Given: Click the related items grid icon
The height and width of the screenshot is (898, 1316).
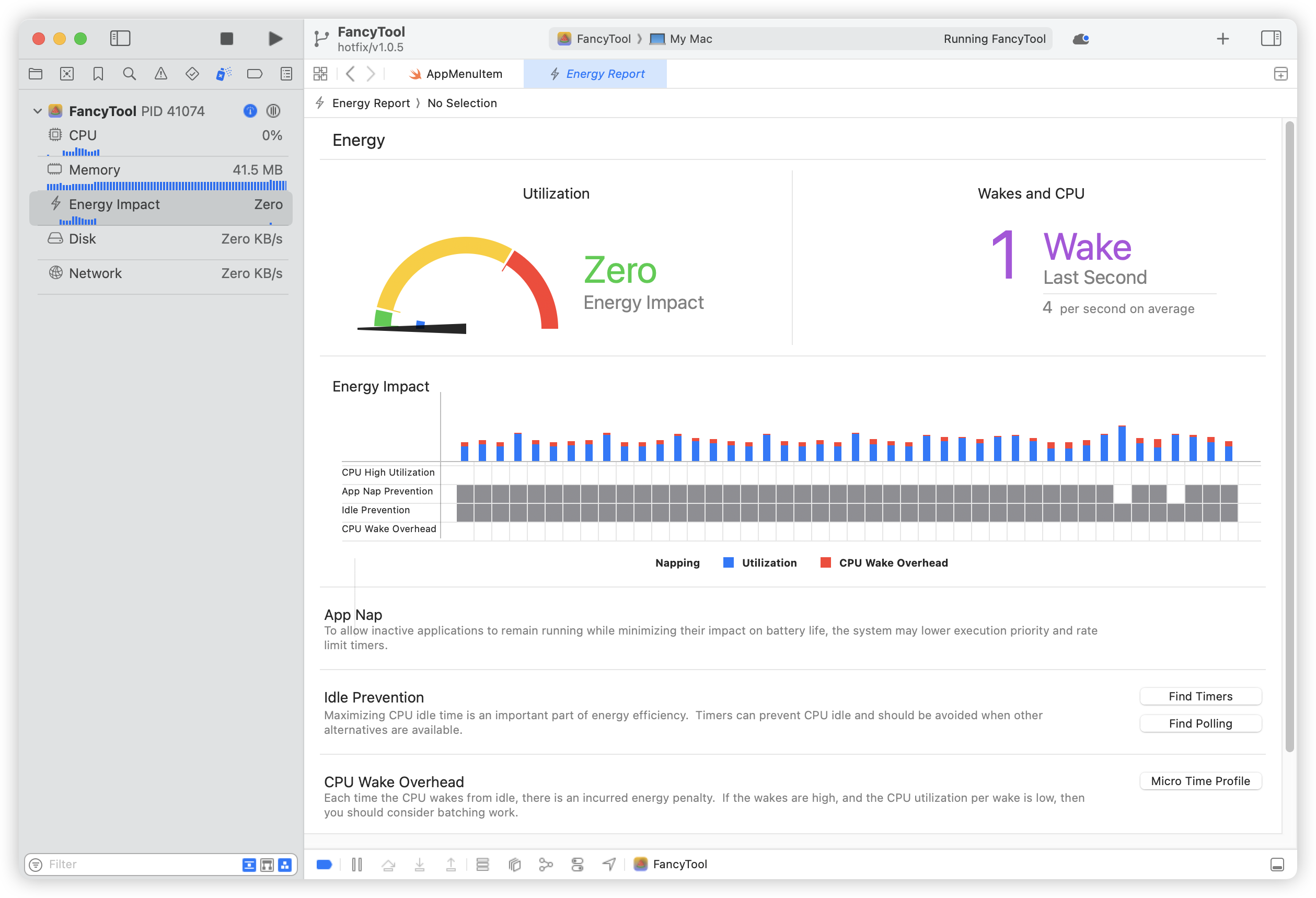Looking at the screenshot, I should (x=320, y=74).
